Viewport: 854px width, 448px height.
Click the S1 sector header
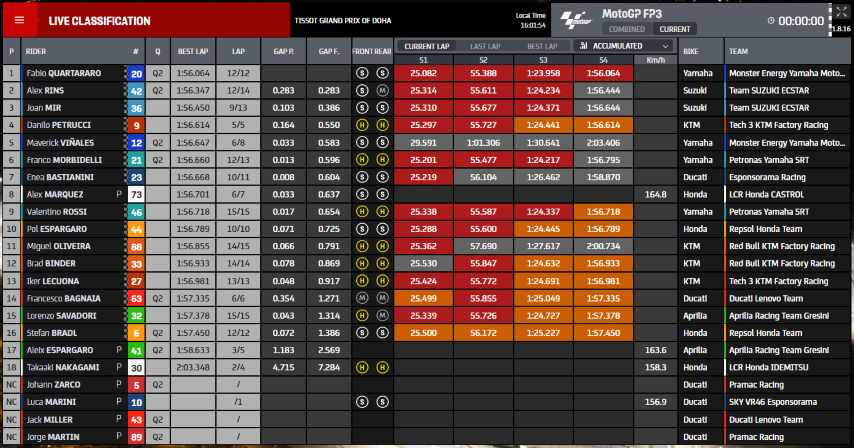coord(423,60)
